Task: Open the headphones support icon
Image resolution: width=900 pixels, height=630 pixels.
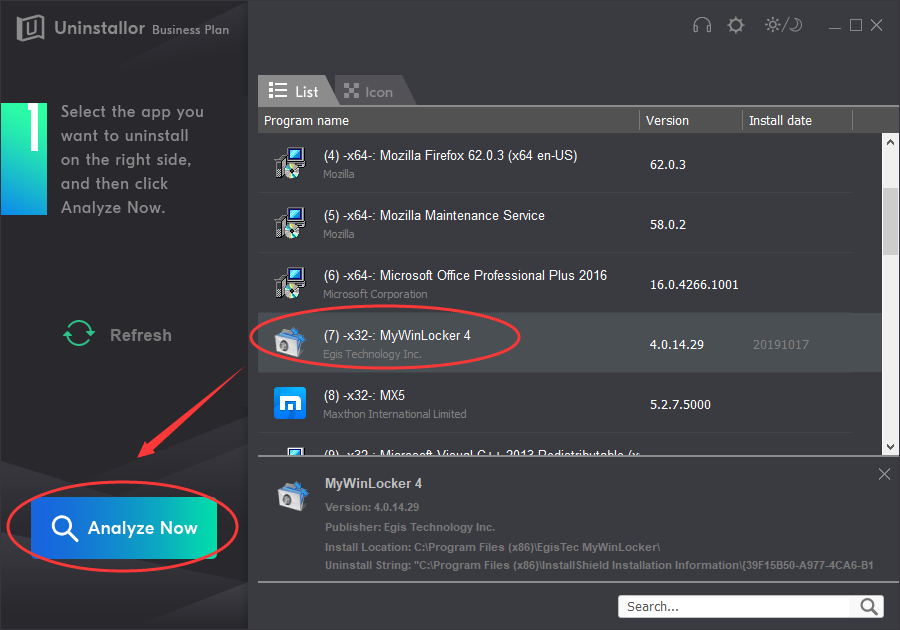Action: click(701, 25)
